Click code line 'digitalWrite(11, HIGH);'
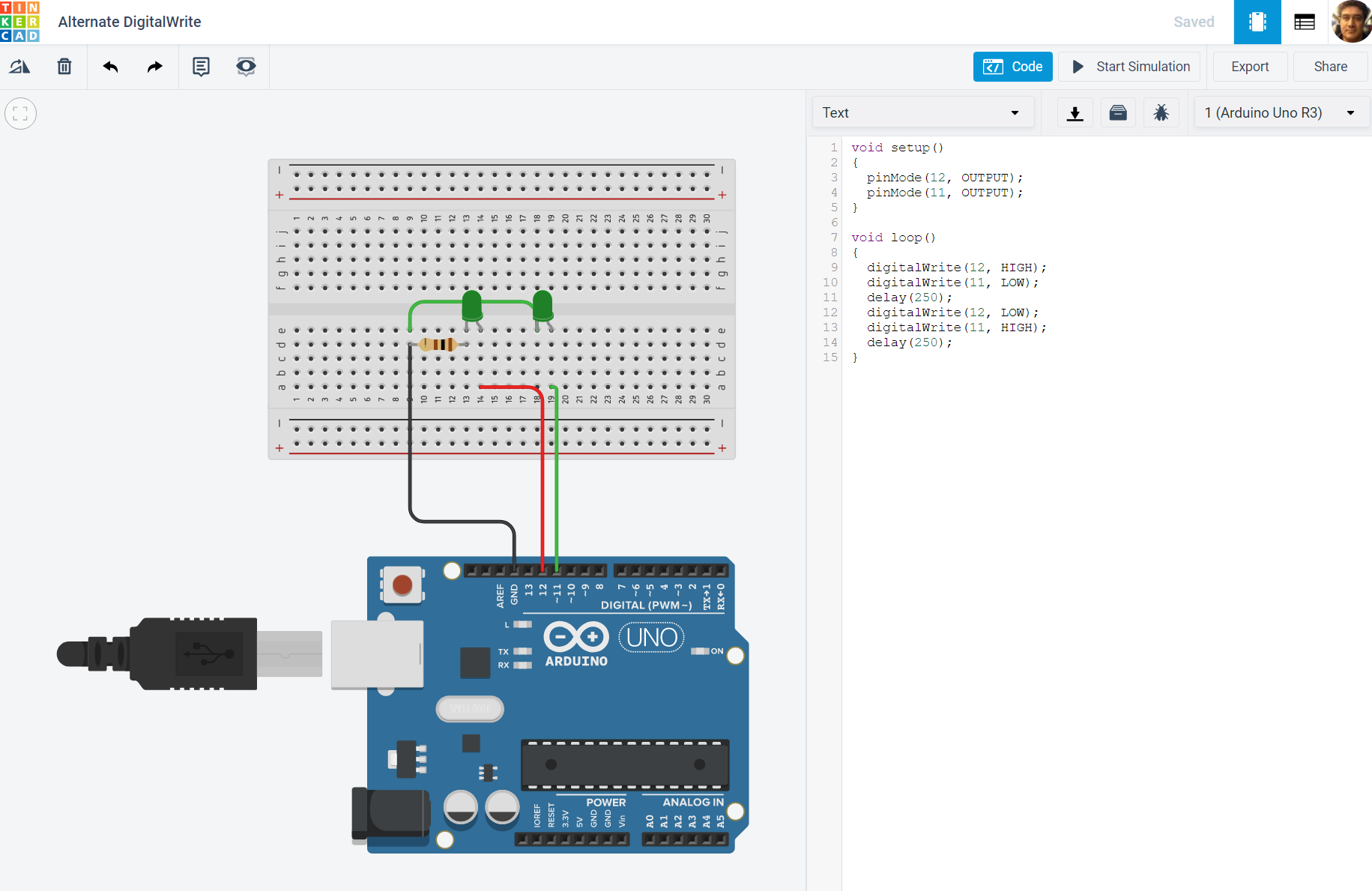Image resolution: width=1372 pixels, height=891 pixels. [x=956, y=327]
